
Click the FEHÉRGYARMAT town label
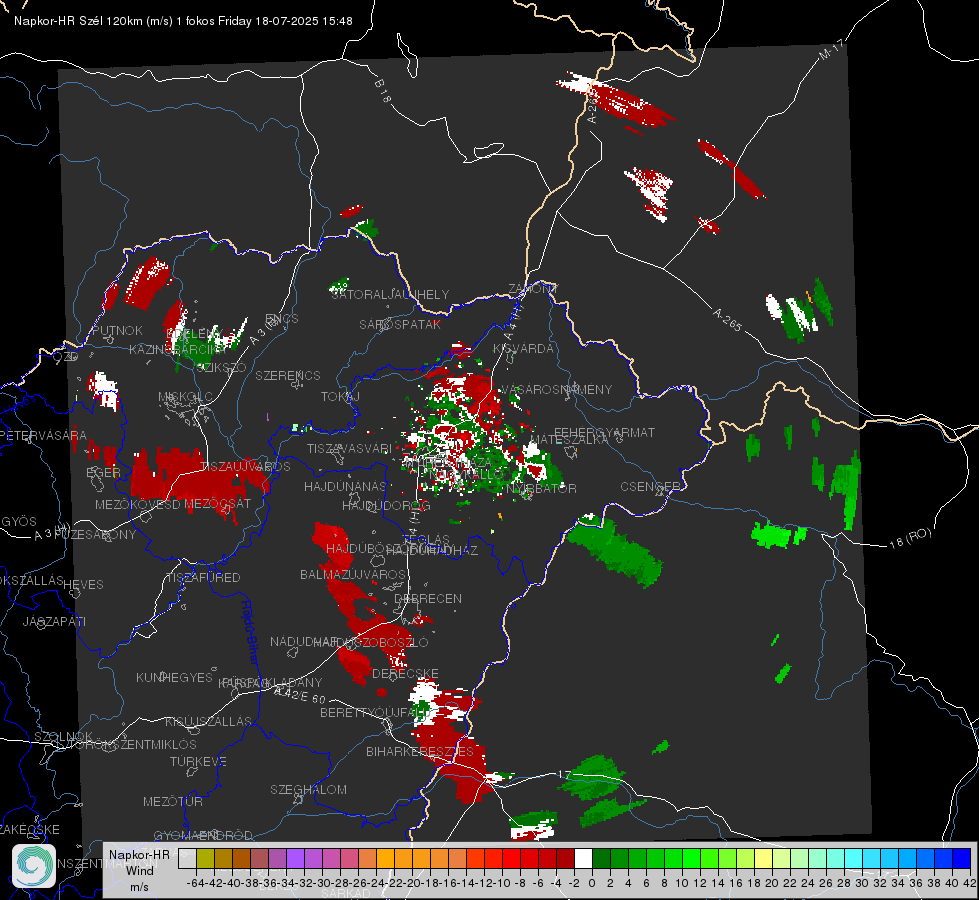click(604, 432)
